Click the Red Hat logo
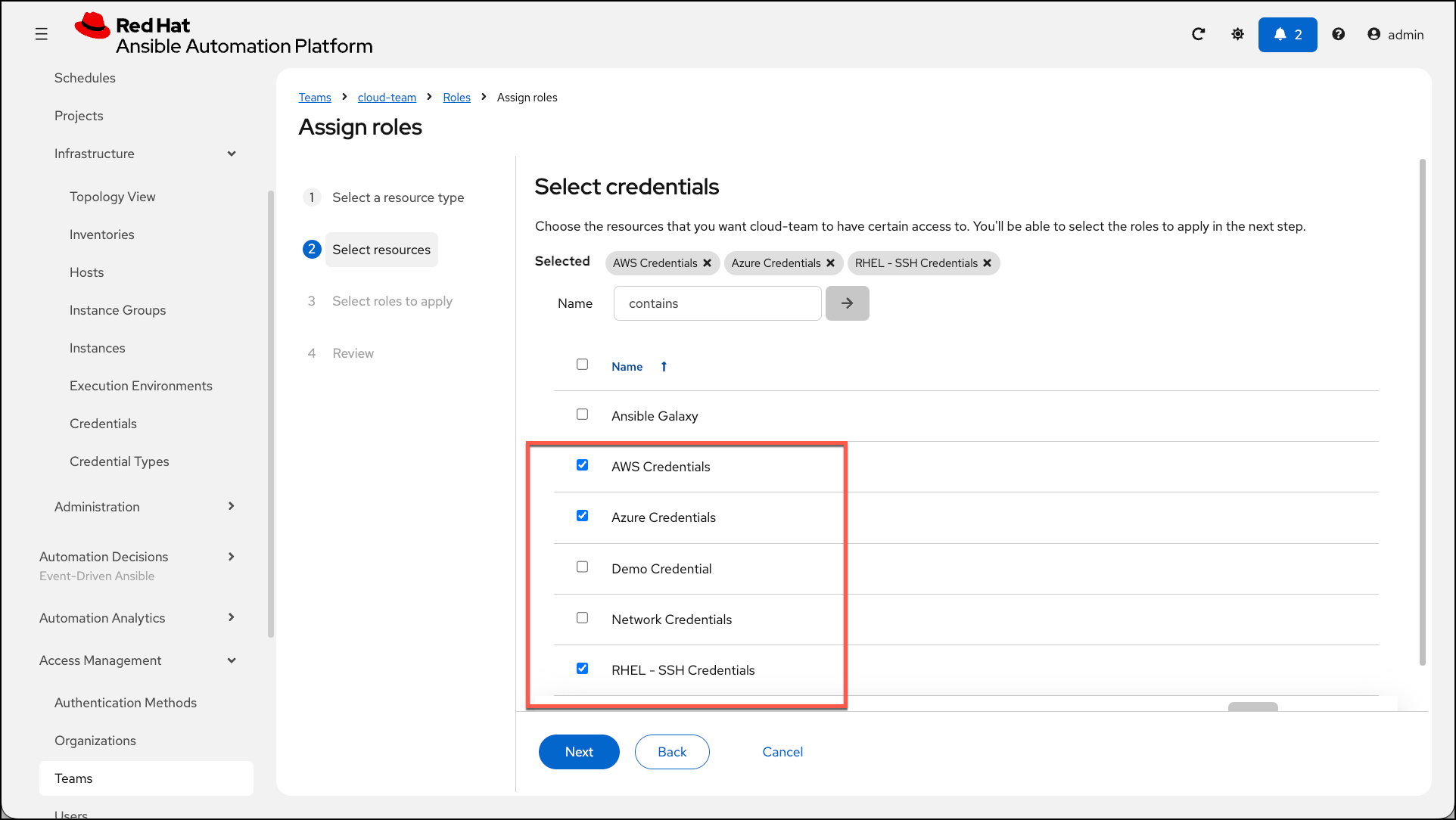 223,35
